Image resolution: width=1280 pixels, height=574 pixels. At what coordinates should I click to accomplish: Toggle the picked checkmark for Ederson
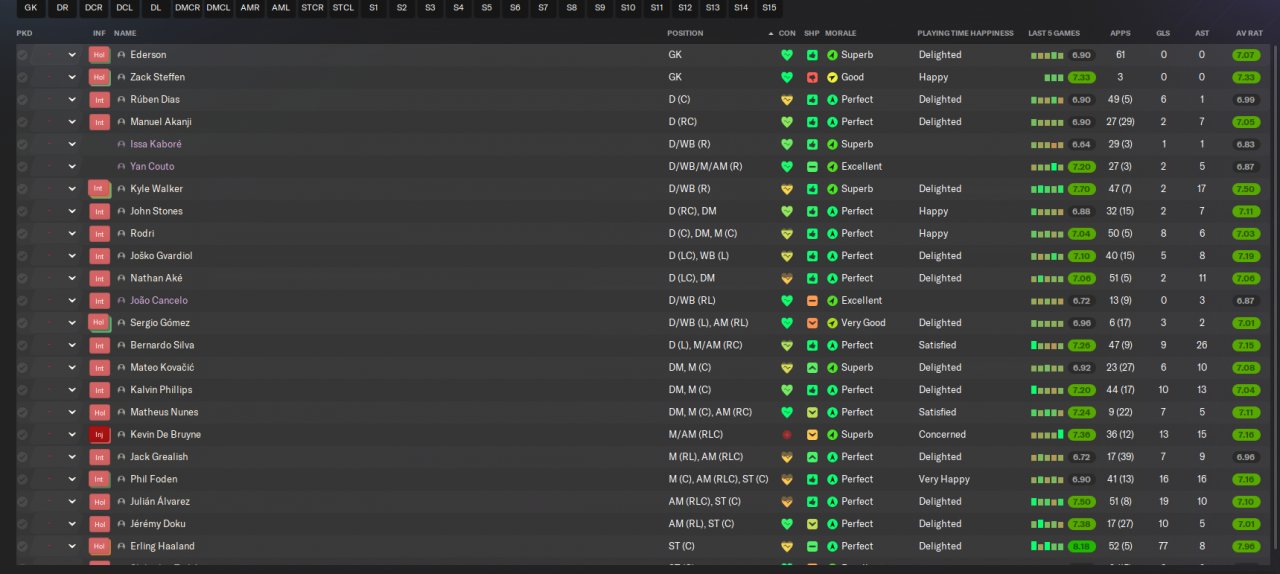[22, 55]
